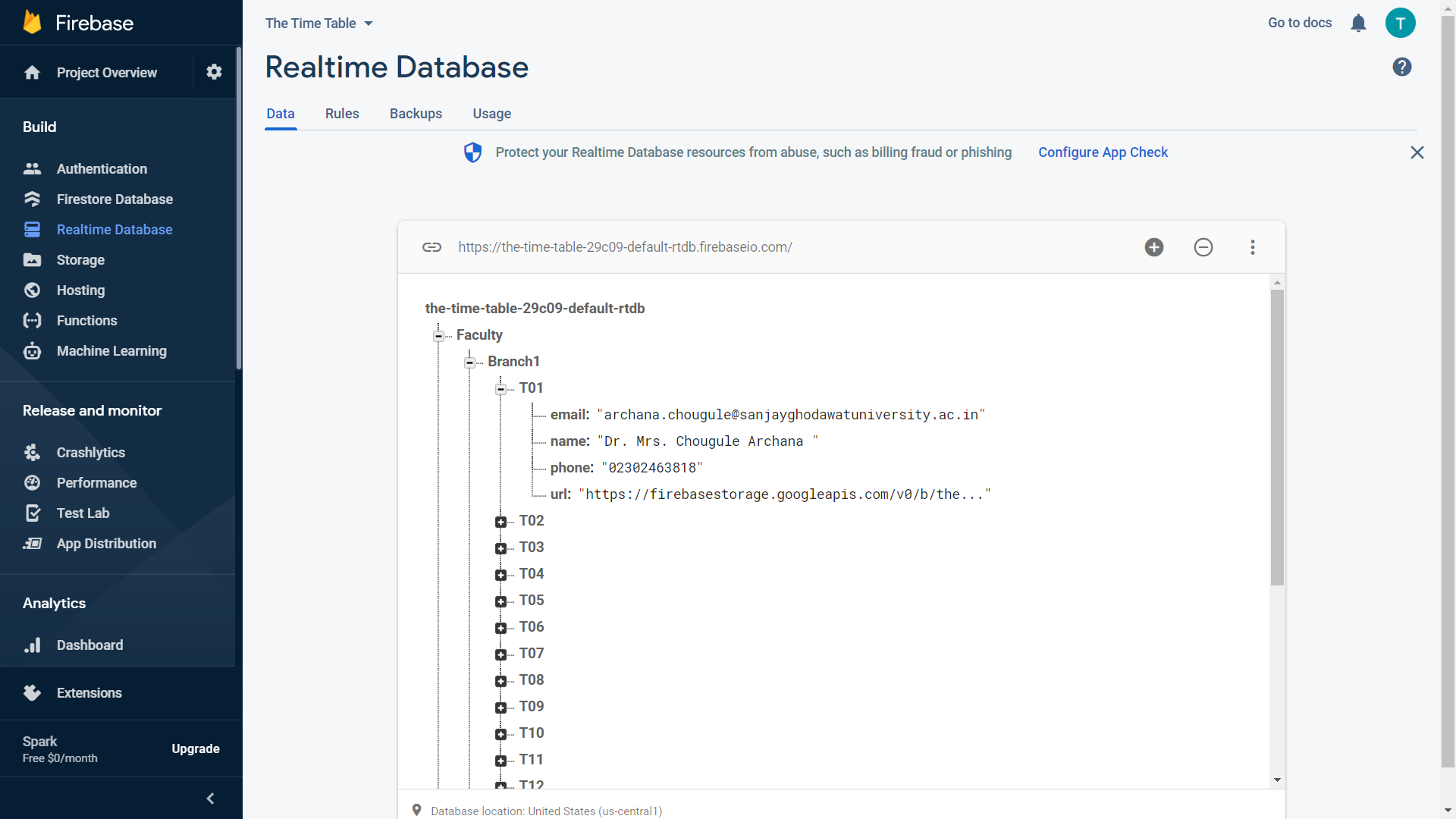Click the Upgrade button
The height and width of the screenshot is (819, 1456).
pos(195,748)
